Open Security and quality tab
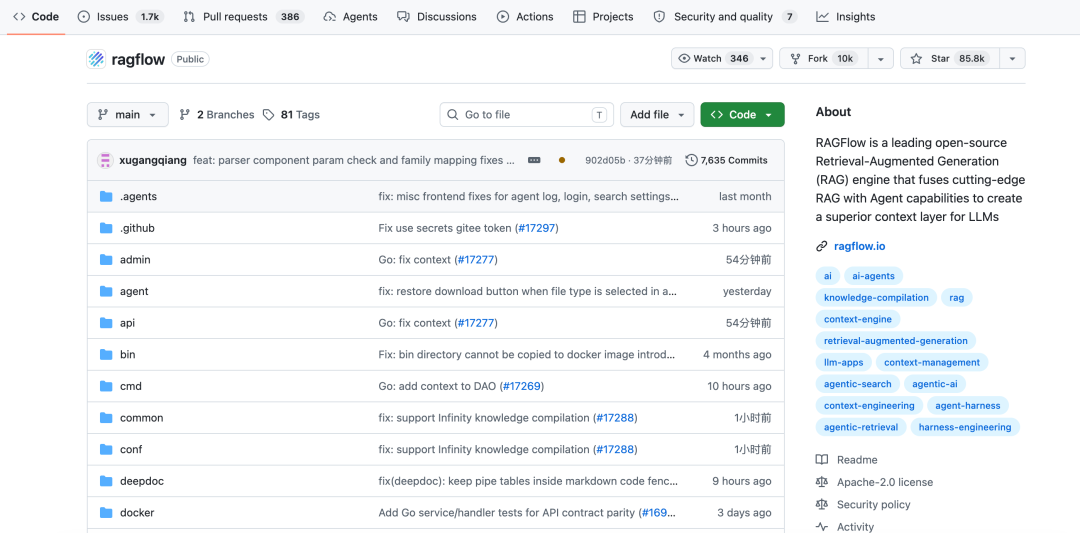 pyautogui.click(x=725, y=17)
